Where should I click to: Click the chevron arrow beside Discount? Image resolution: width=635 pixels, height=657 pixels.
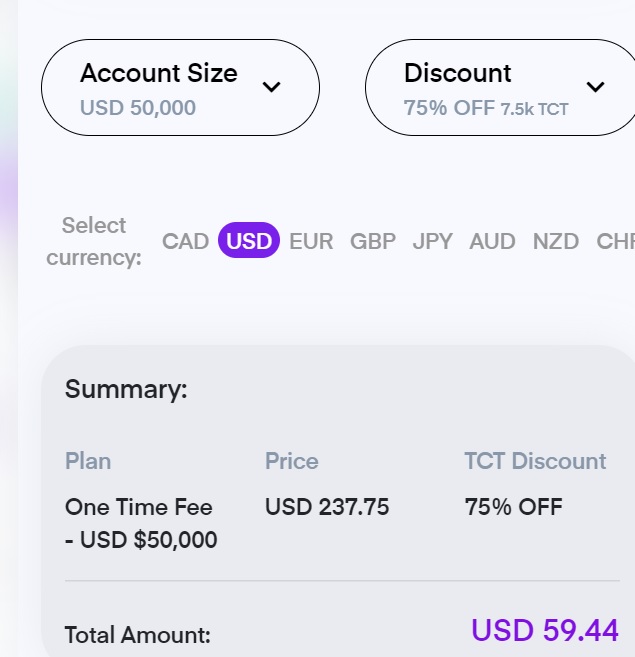tap(596, 87)
